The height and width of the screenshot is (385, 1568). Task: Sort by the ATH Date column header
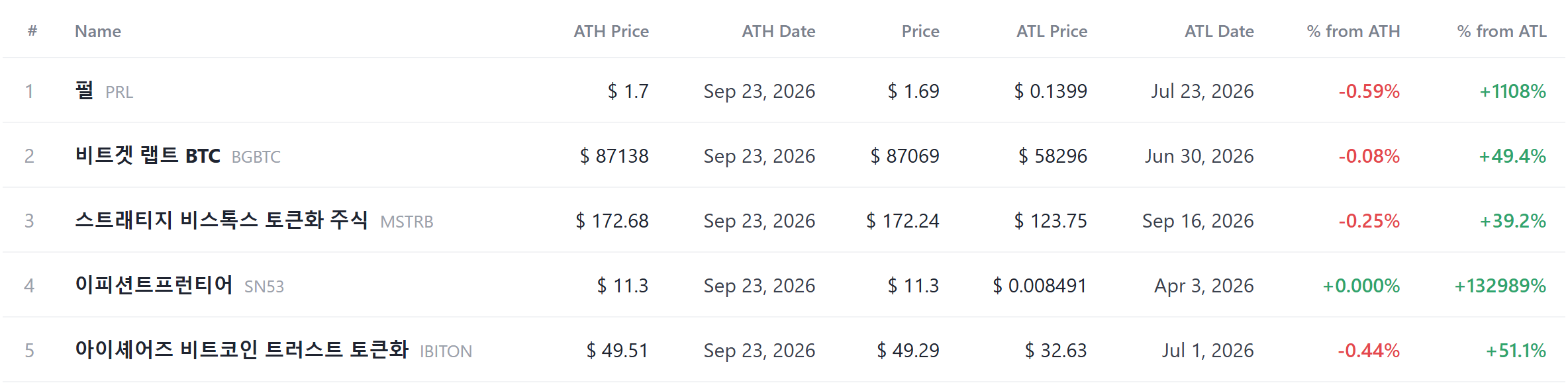[778, 31]
